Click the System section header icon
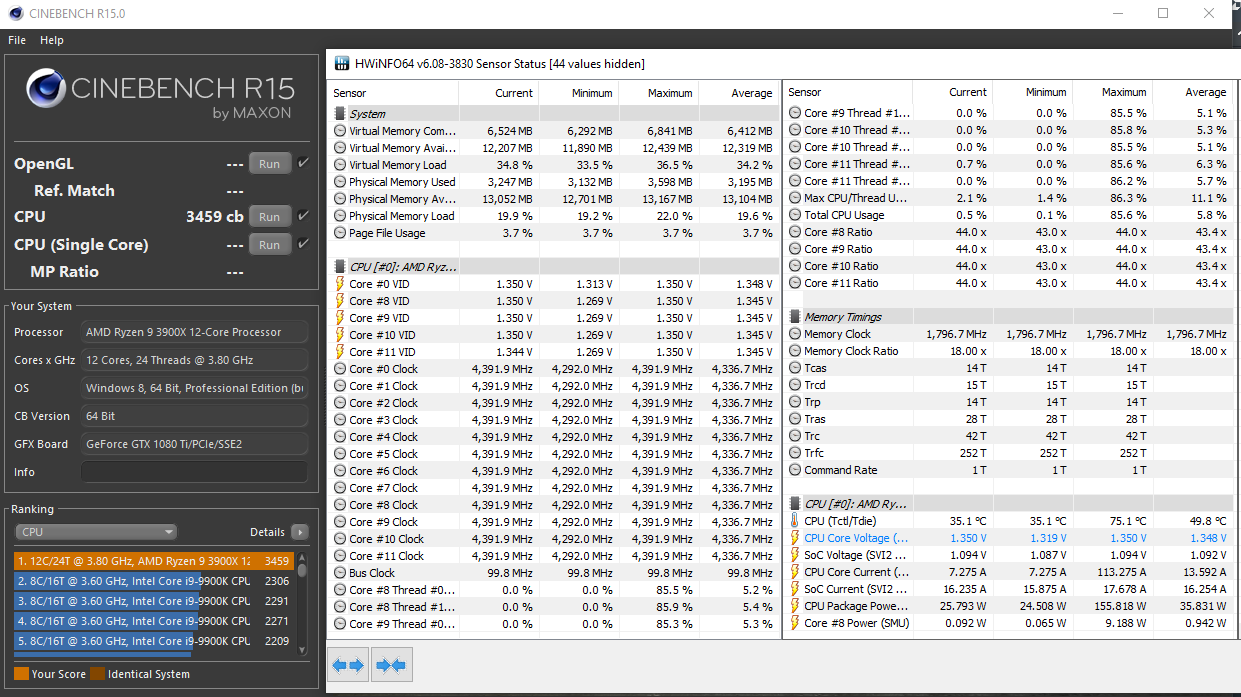1241x697 pixels. point(340,114)
